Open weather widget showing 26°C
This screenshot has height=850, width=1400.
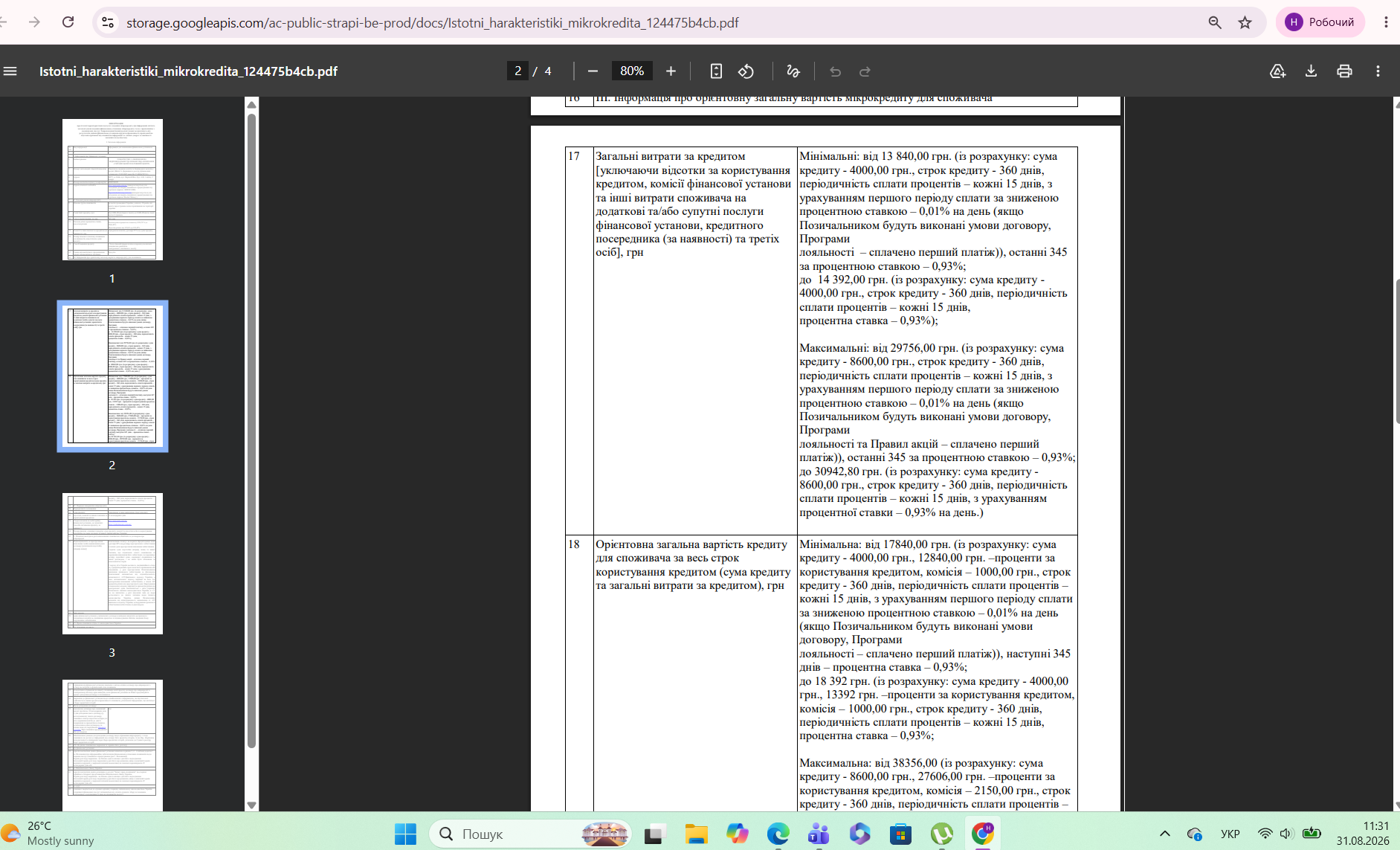[49, 833]
